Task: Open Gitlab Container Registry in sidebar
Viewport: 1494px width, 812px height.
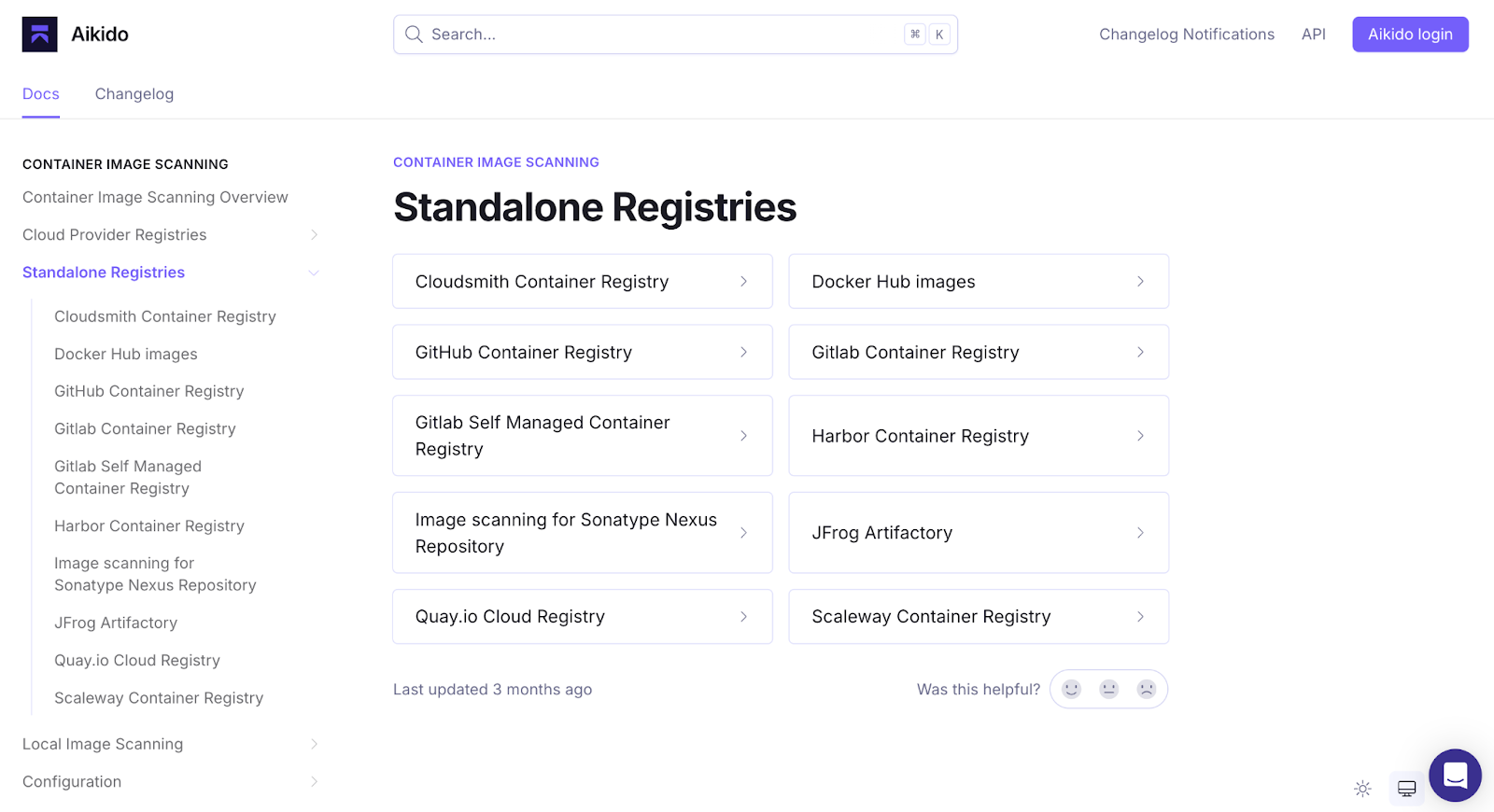Action: point(145,428)
